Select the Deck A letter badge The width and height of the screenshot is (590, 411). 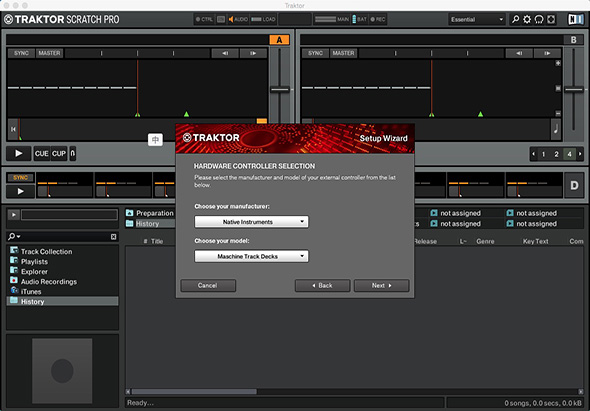click(x=279, y=40)
